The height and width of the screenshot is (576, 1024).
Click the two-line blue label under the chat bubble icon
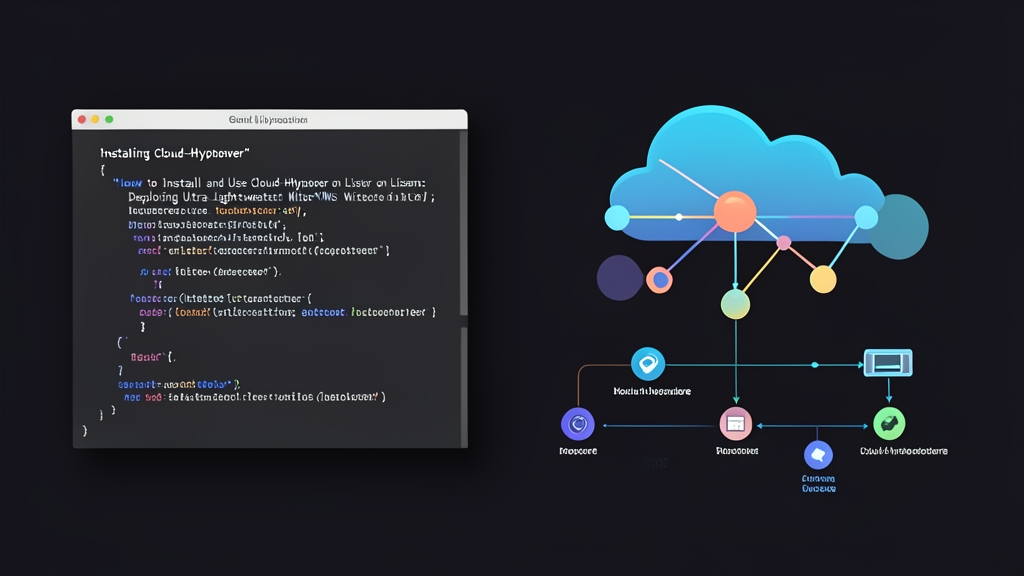pos(819,483)
